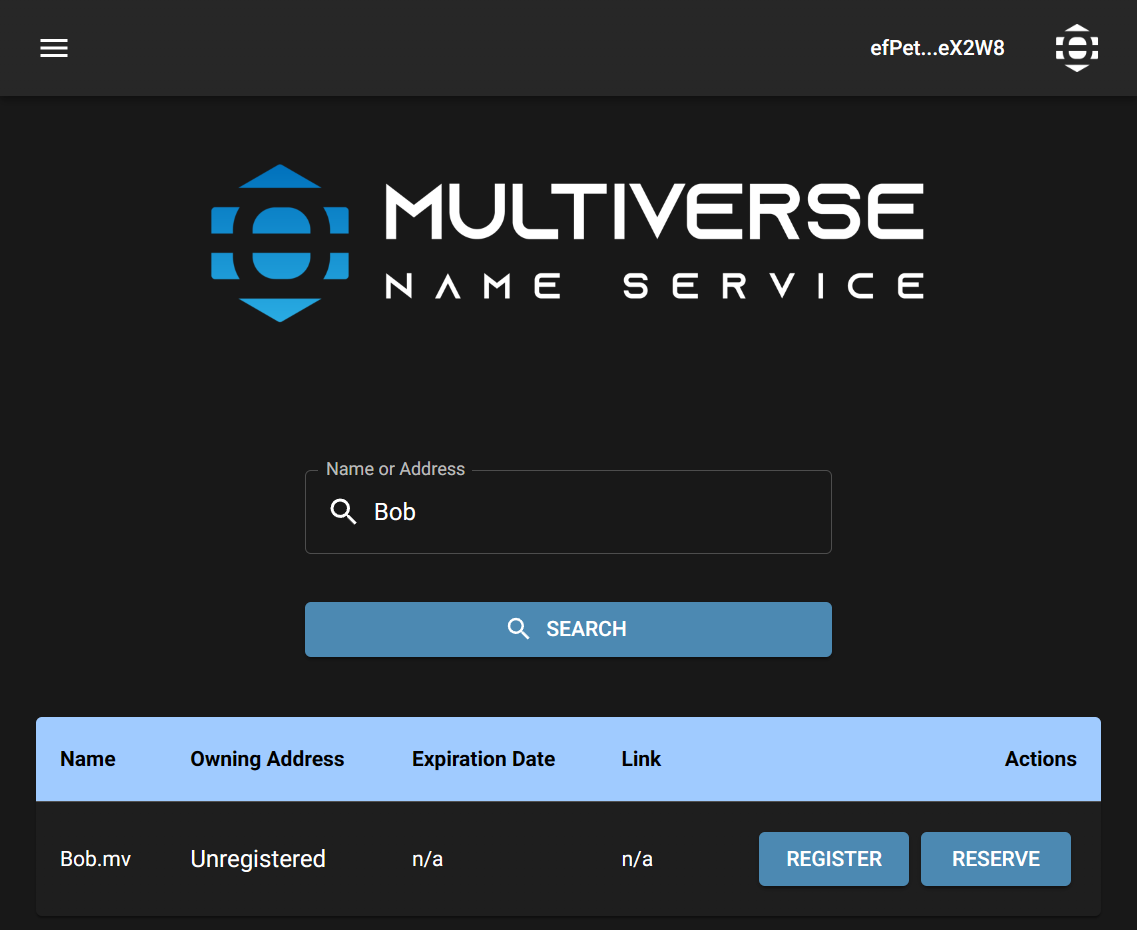Reserve the Bob.mv name
The height and width of the screenshot is (930, 1137).
pos(995,859)
